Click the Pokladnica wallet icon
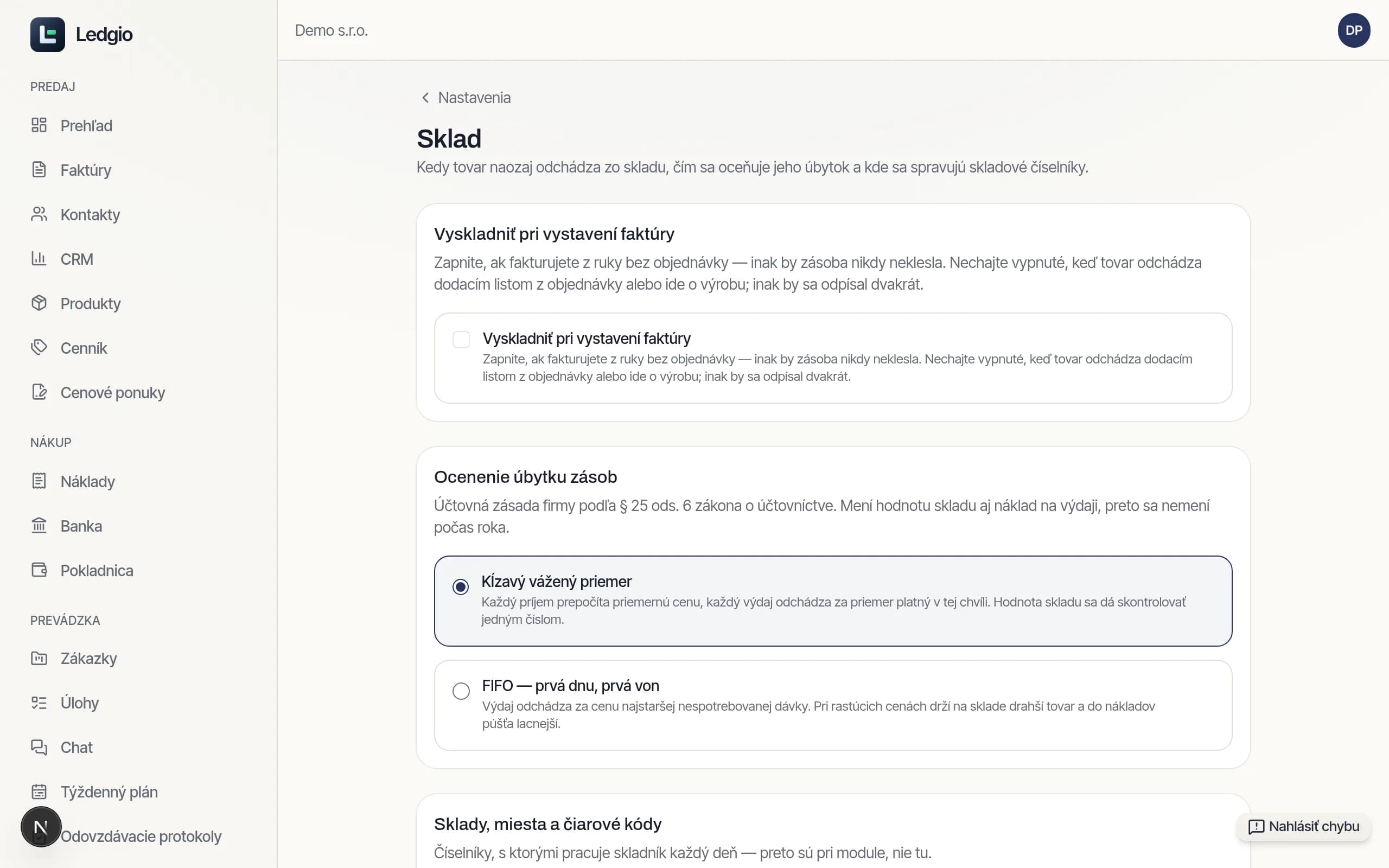 39,570
